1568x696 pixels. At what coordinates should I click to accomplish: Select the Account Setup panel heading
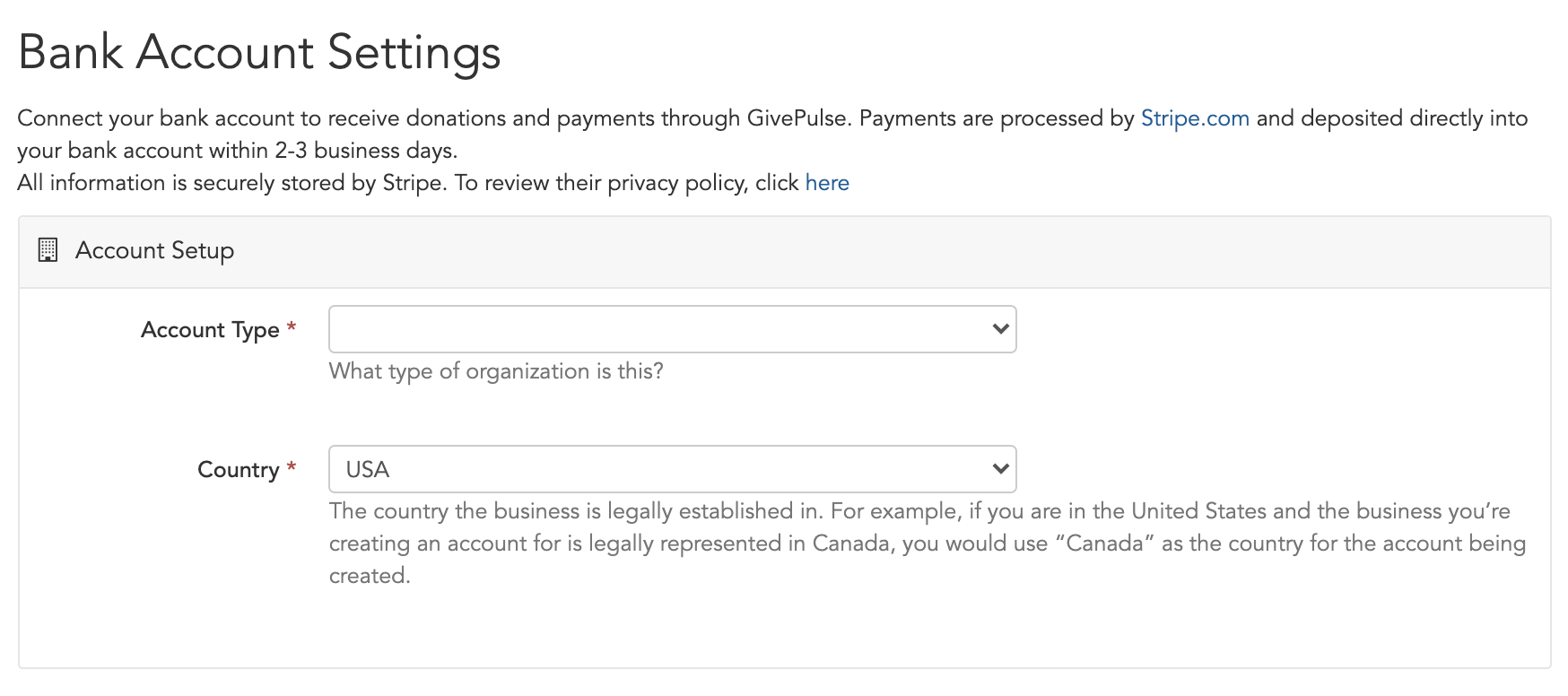click(154, 250)
